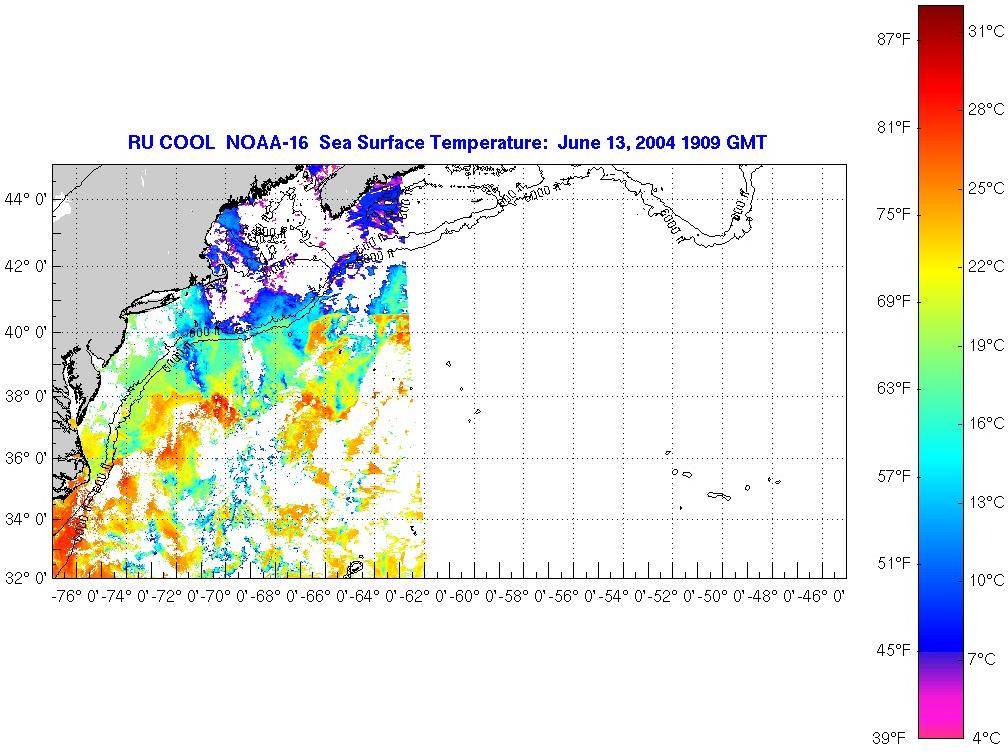Click the 81°F color bar label
The image size is (1008, 754).
point(894,127)
